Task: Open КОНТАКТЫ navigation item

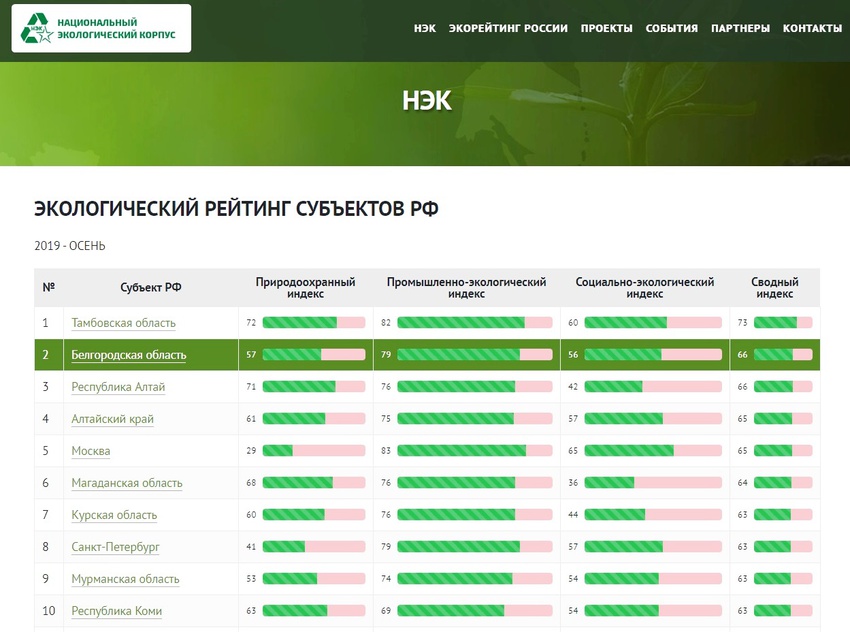Action: pos(812,28)
